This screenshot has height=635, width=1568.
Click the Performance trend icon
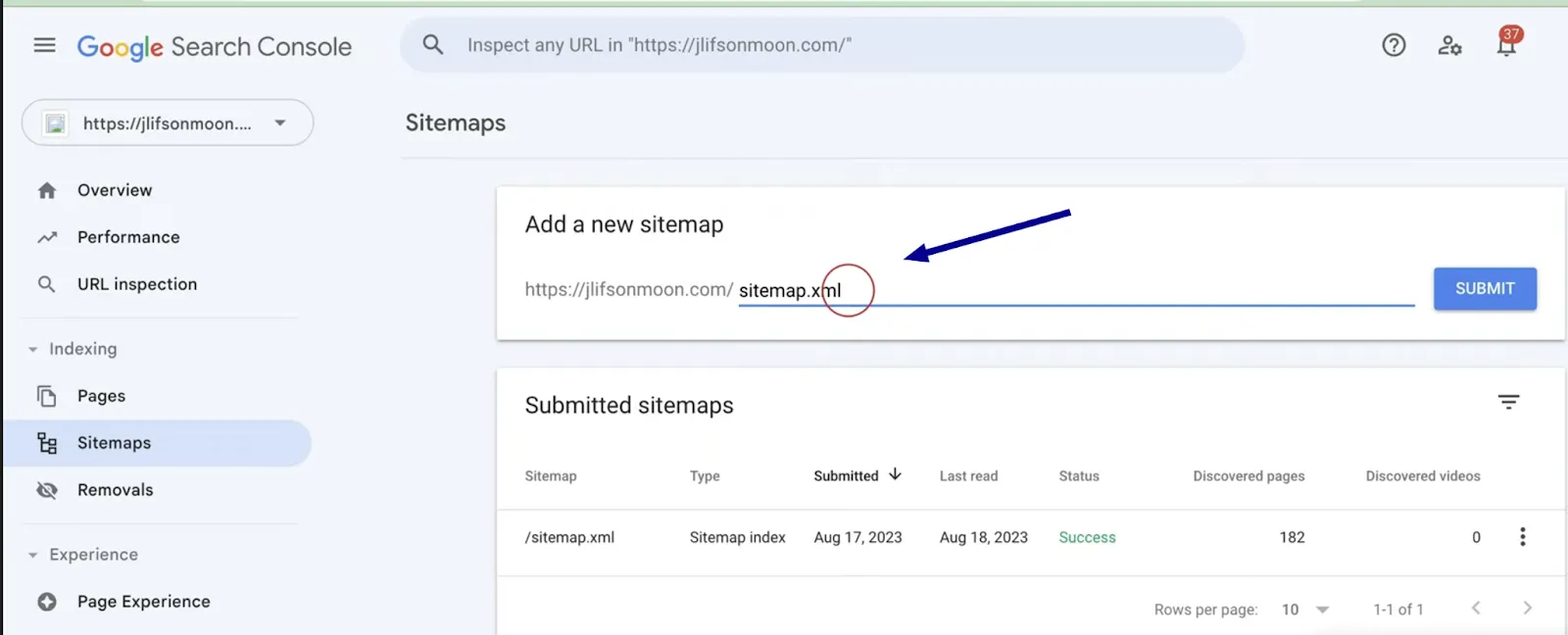coord(47,237)
